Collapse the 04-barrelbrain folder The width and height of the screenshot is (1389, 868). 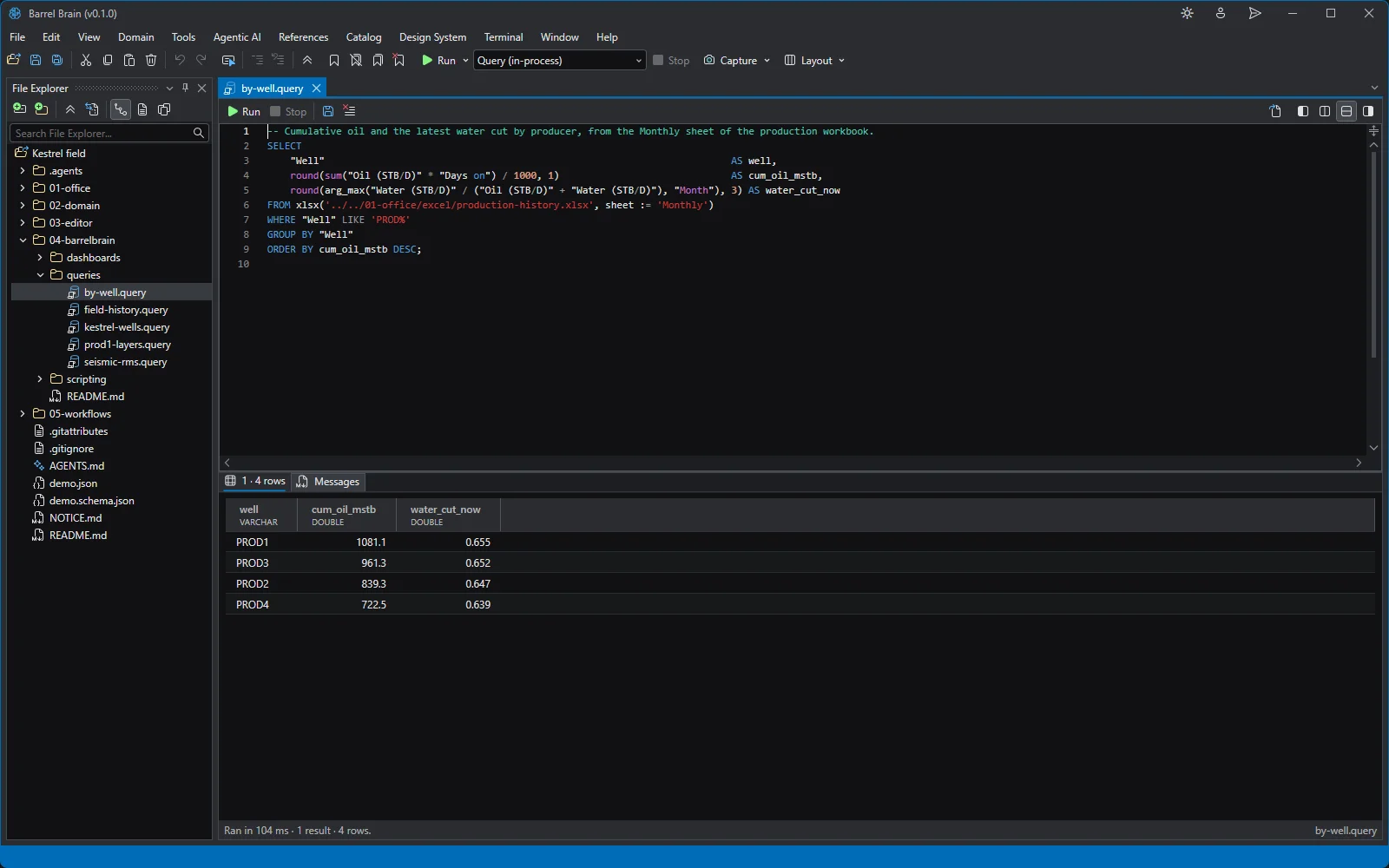pyautogui.click(x=23, y=240)
